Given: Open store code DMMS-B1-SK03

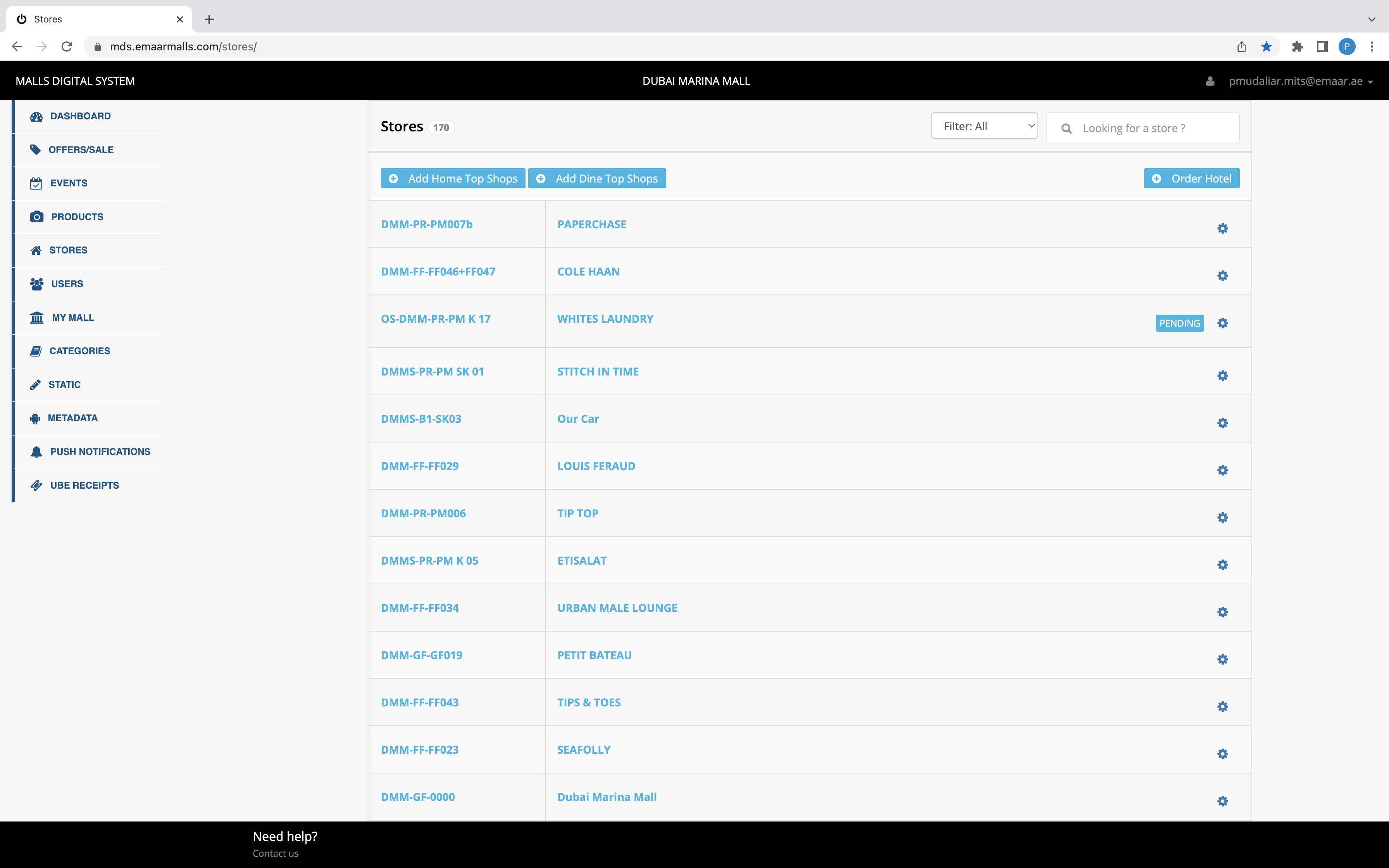Looking at the screenshot, I should [x=421, y=419].
